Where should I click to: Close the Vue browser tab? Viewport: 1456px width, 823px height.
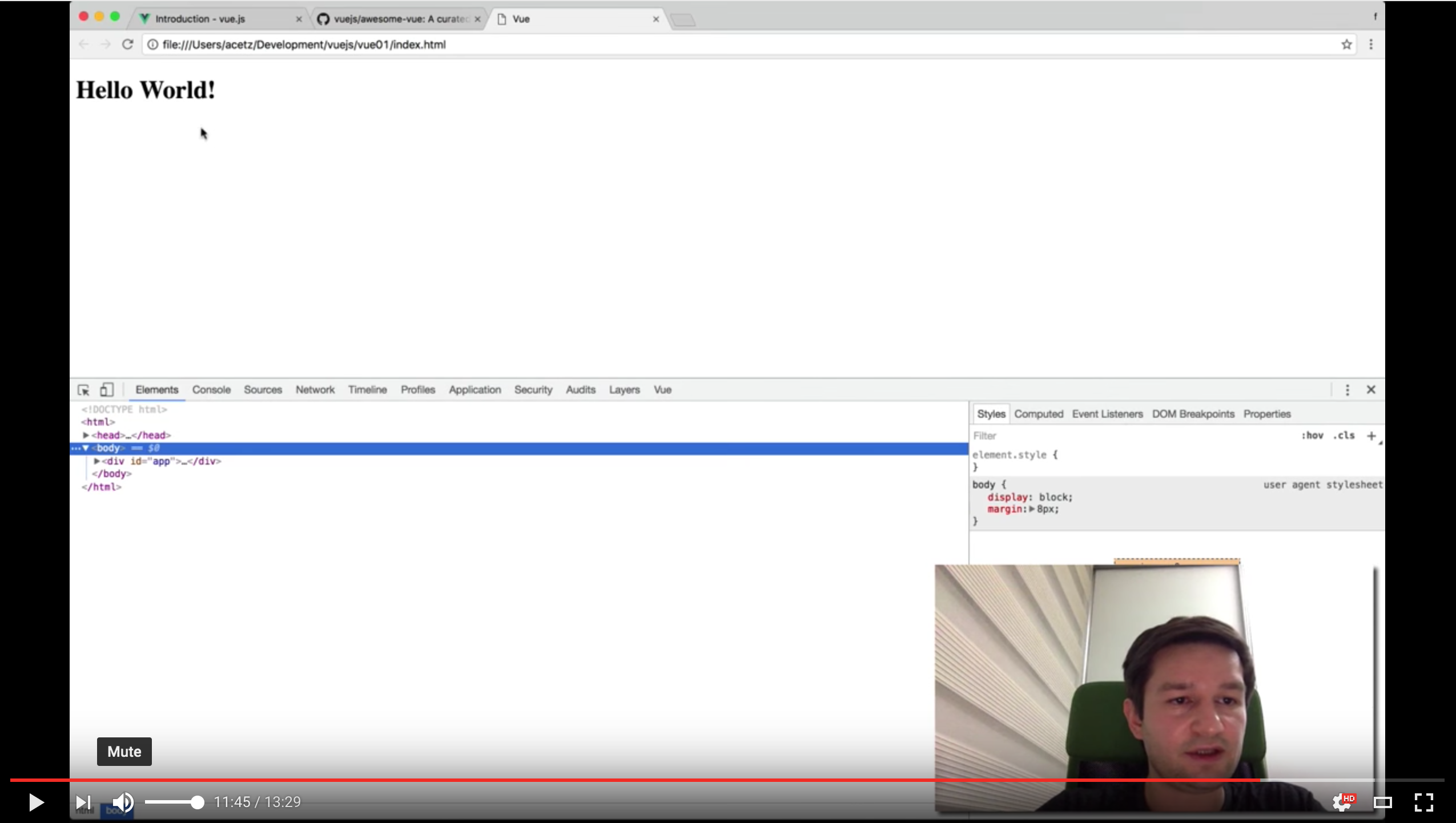(656, 19)
